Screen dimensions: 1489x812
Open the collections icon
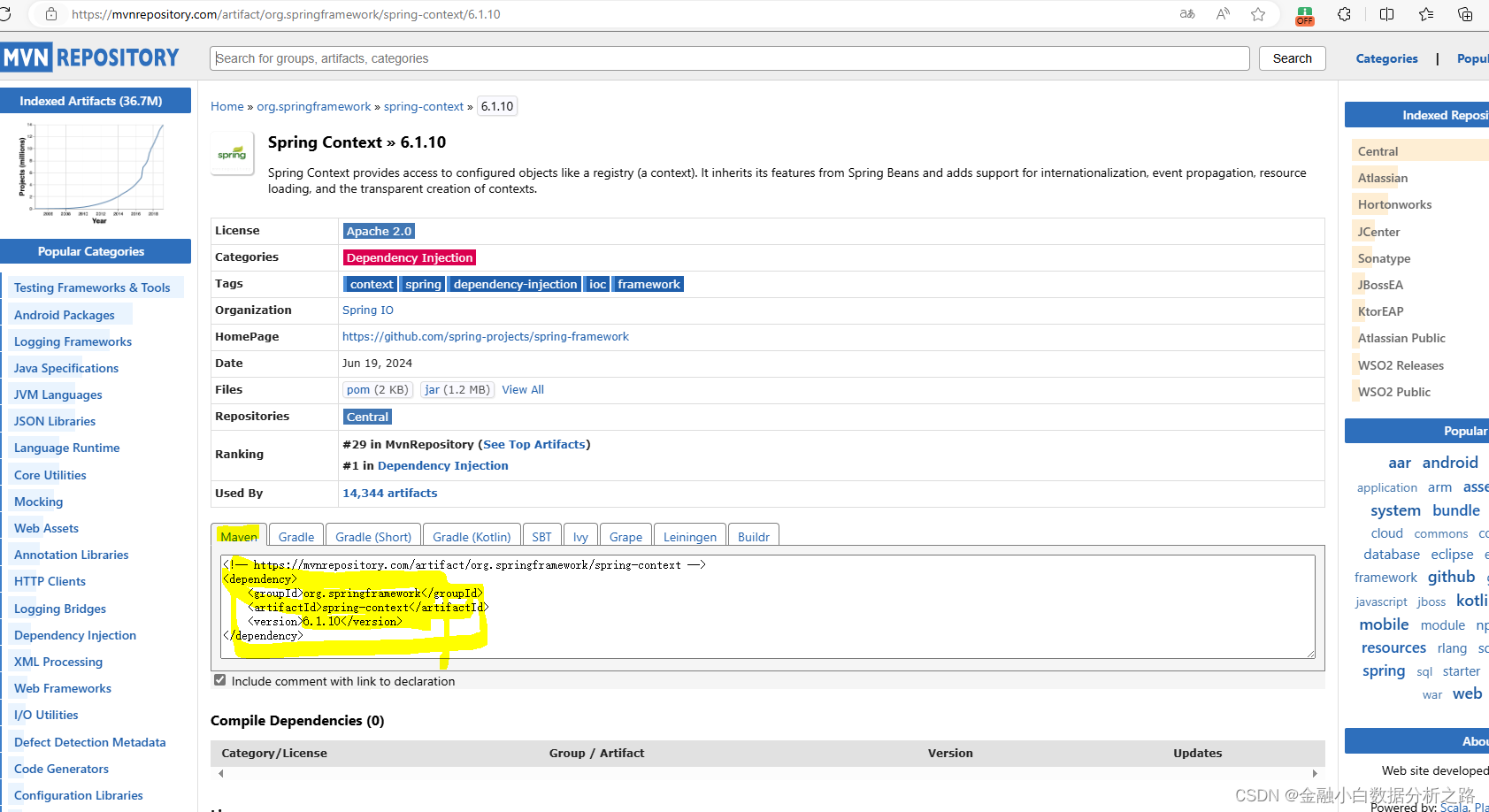pos(1465,14)
